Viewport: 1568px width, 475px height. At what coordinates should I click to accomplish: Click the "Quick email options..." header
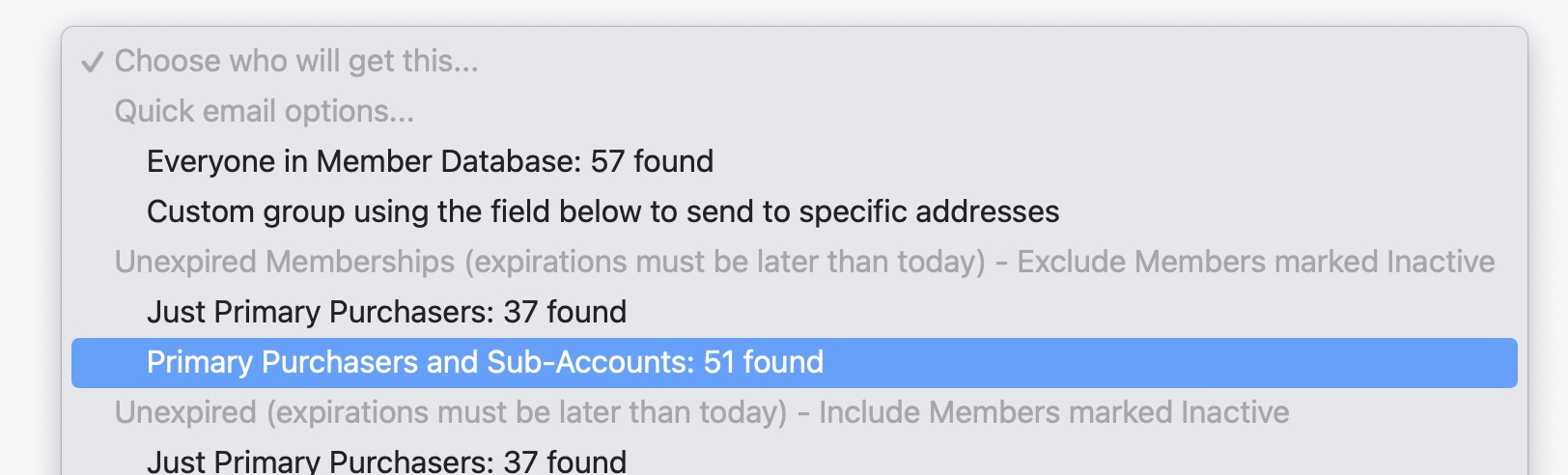(264, 111)
